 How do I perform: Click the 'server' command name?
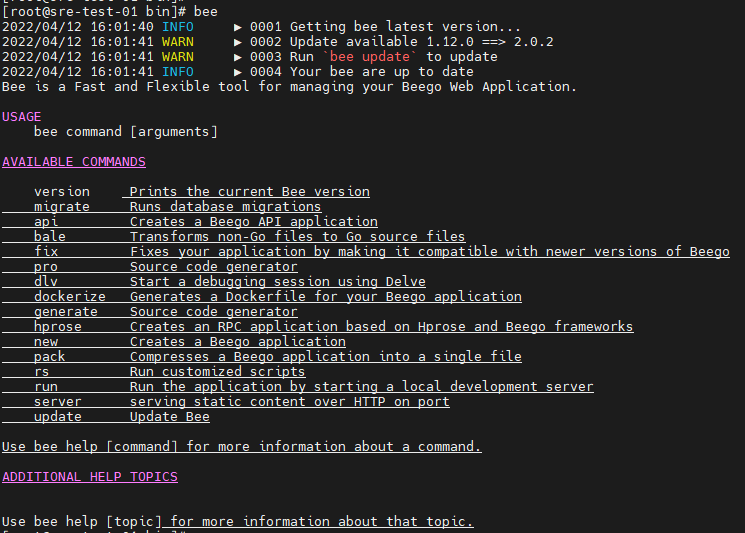[57, 401]
